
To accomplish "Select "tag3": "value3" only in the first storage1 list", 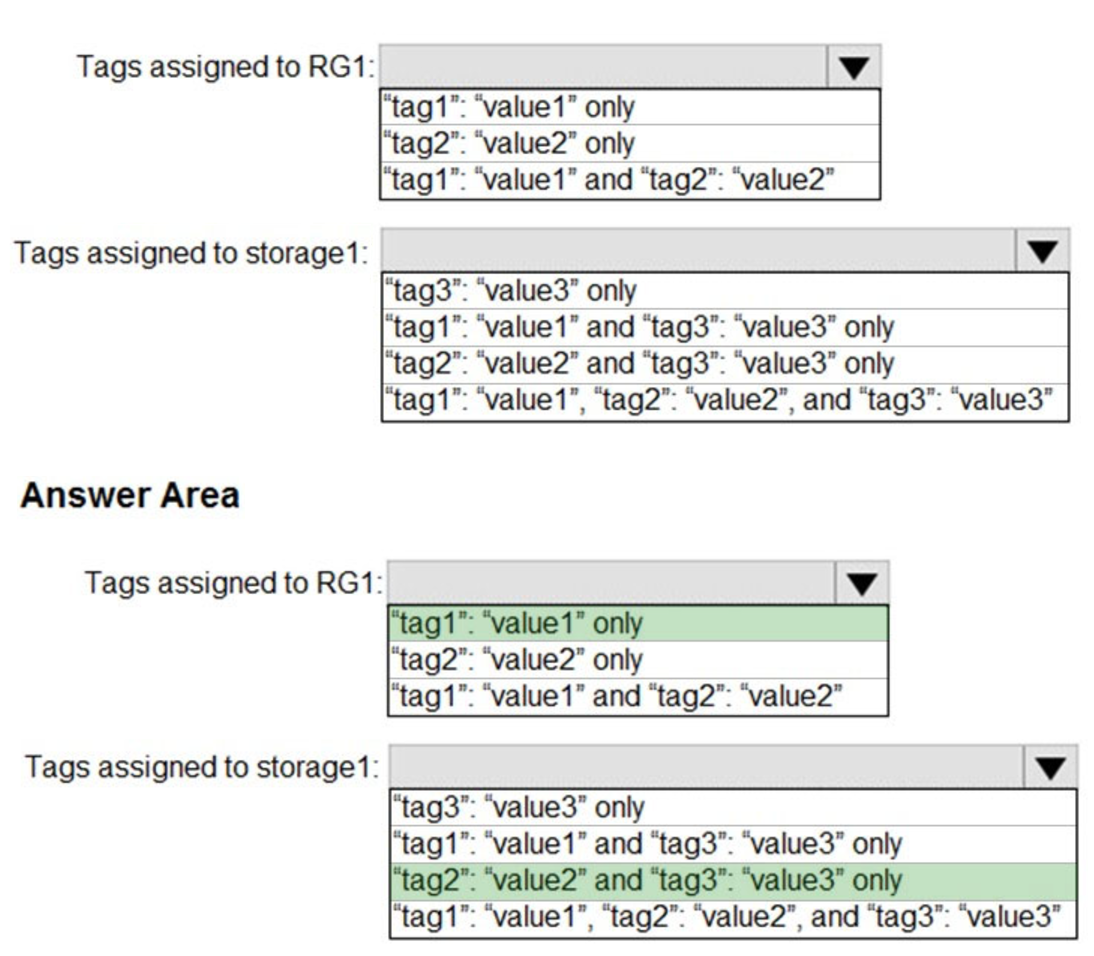I will tap(725, 291).
